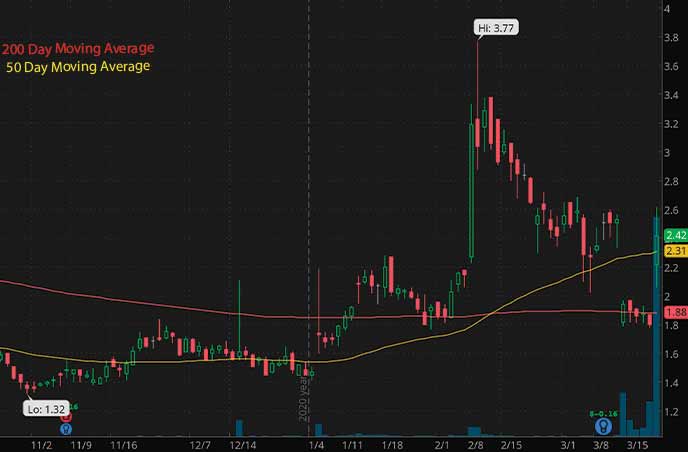This screenshot has height=452, width=688.
Task: Click the 12/7 date label
Action: (x=200, y=445)
